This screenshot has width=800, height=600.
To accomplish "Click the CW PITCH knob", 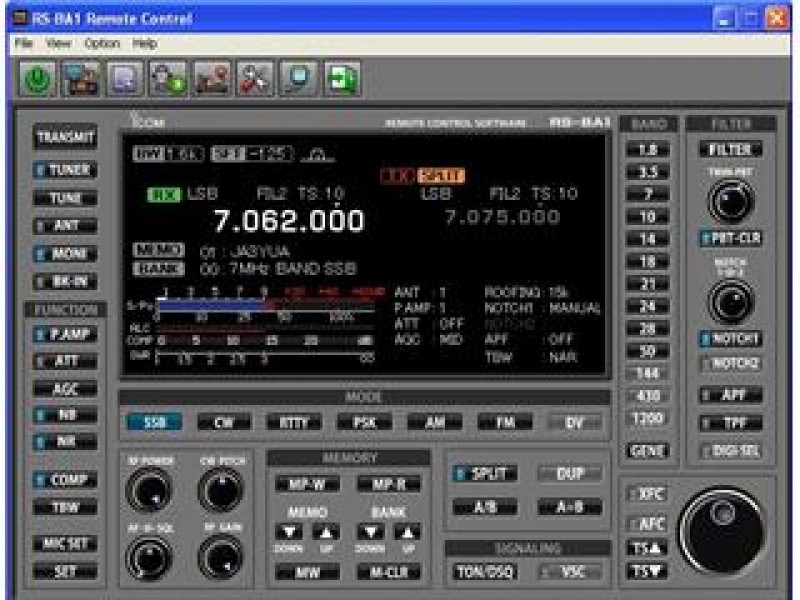I will [221, 490].
